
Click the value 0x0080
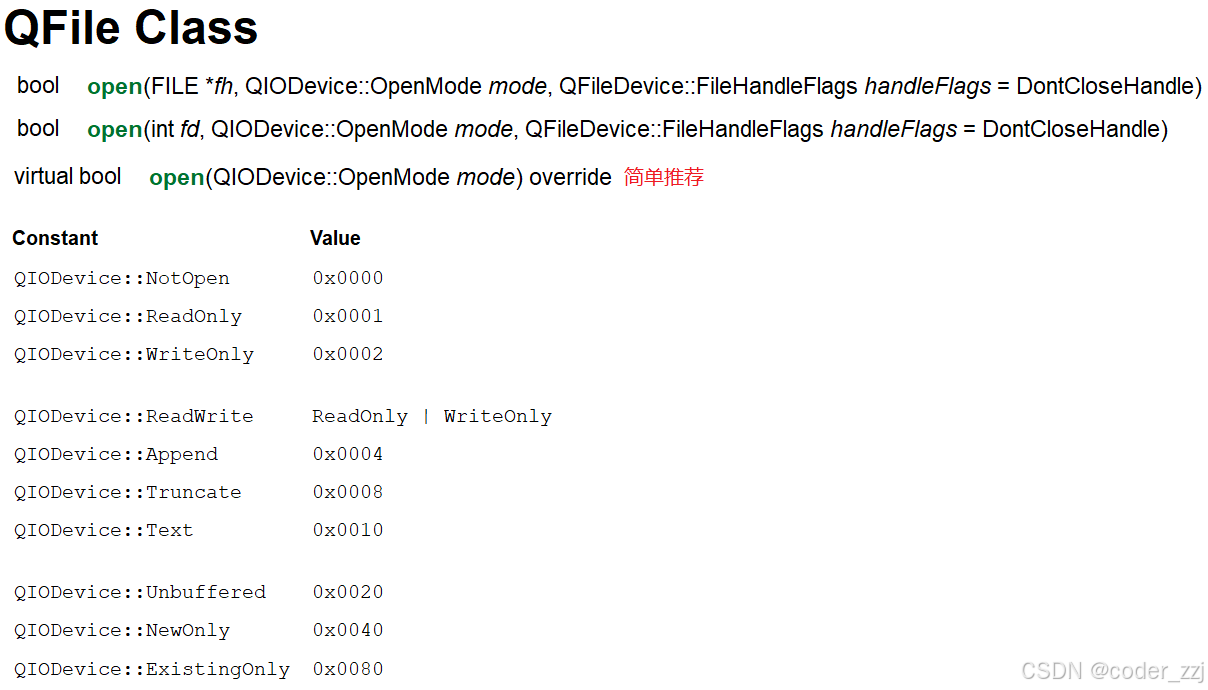pyautogui.click(x=348, y=669)
